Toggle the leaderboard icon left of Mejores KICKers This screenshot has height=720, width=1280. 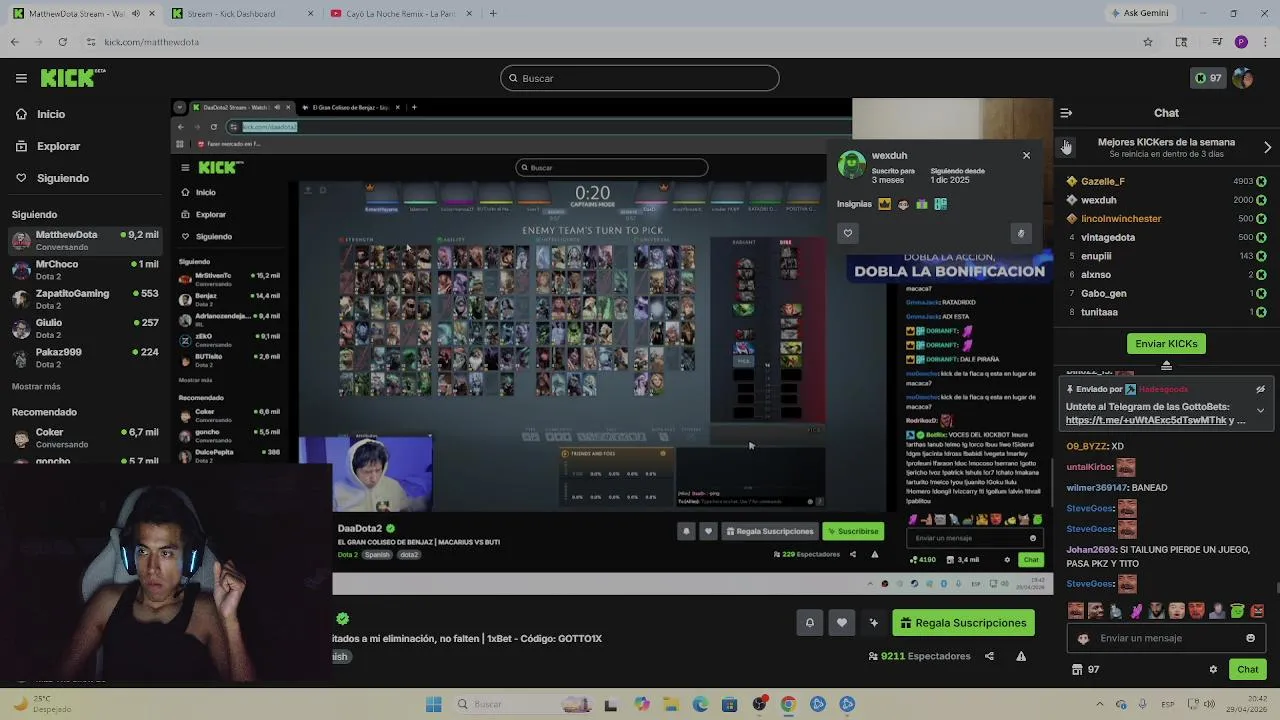pos(1066,147)
